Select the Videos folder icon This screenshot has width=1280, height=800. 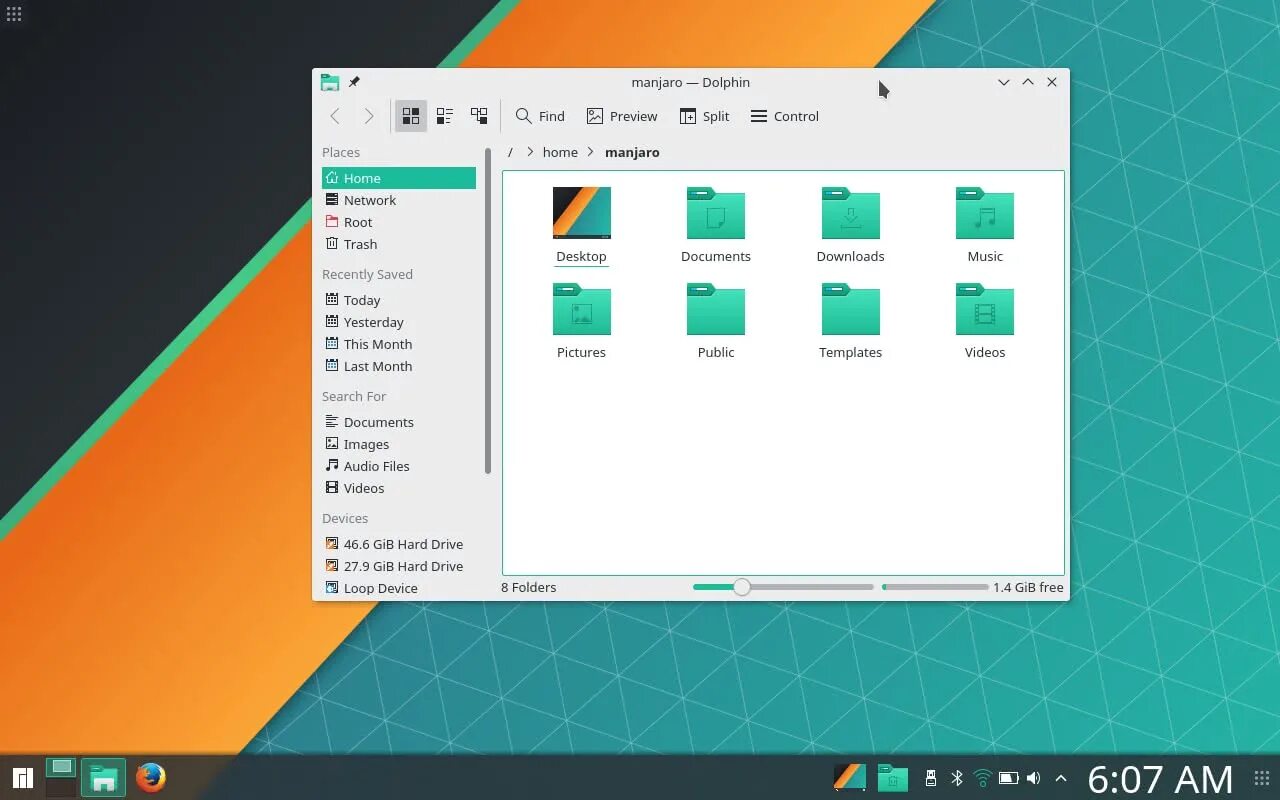coord(985,309)
